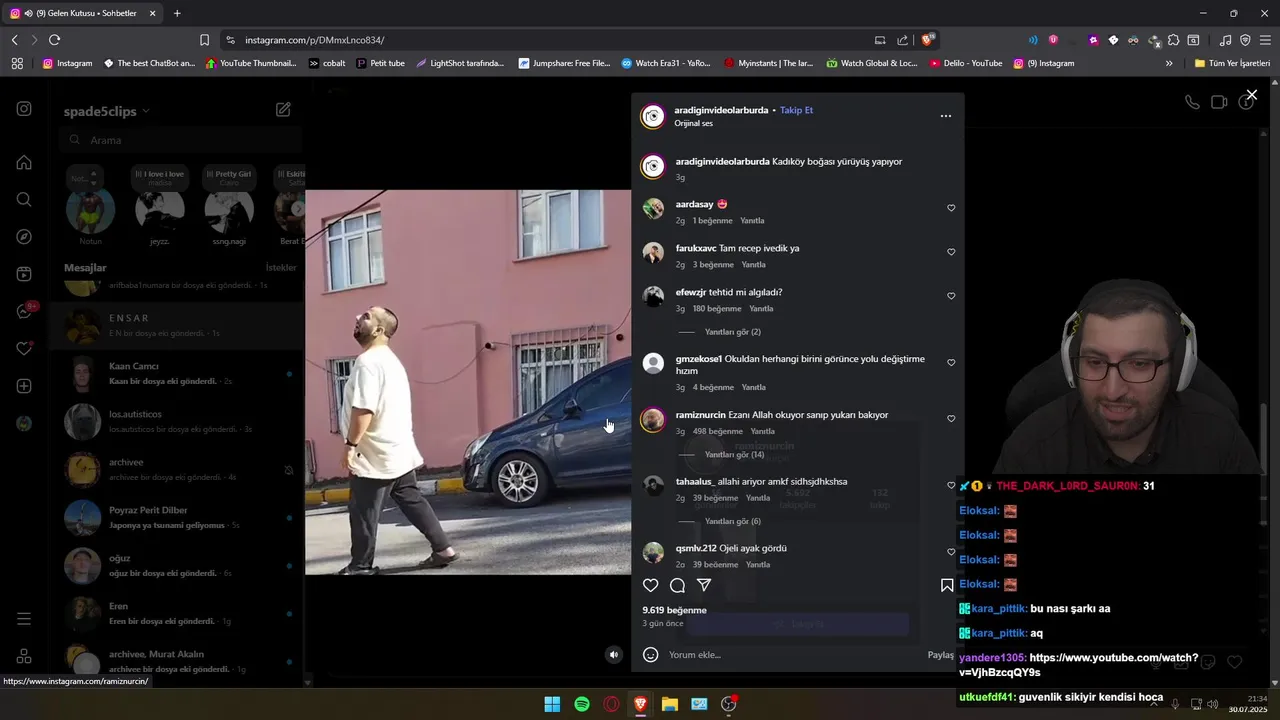This screenshot has height=720, width=1280.
Task: Open browser extensions puzzle icon
Action: pos(1173,40)
